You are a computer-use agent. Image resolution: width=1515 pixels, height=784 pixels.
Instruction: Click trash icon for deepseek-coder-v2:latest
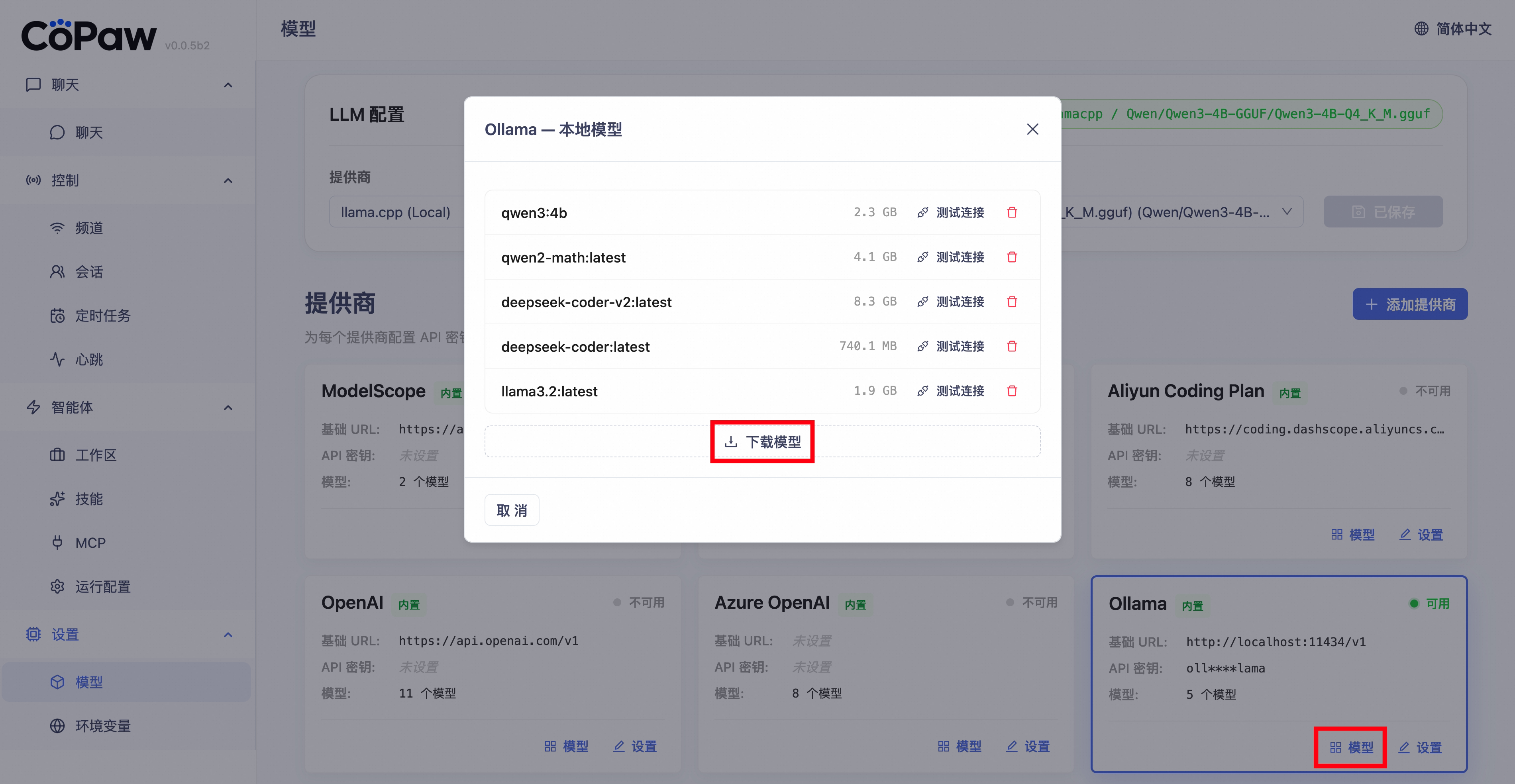1012,302
